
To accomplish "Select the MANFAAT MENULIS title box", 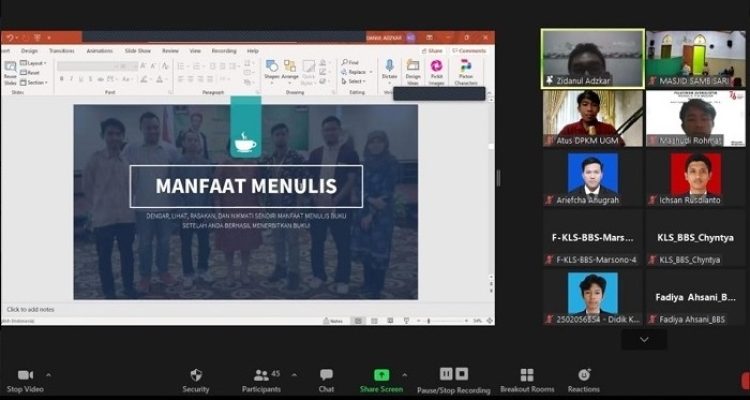I will [x=246, y=186].
